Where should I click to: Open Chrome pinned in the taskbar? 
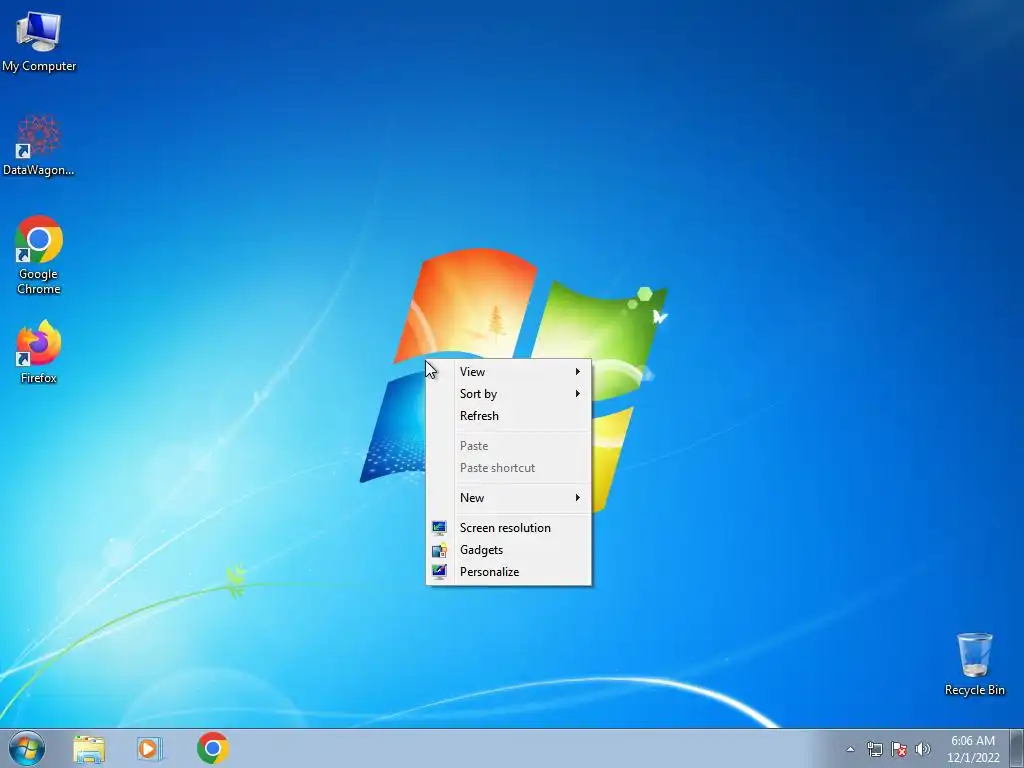pos(212,748)
